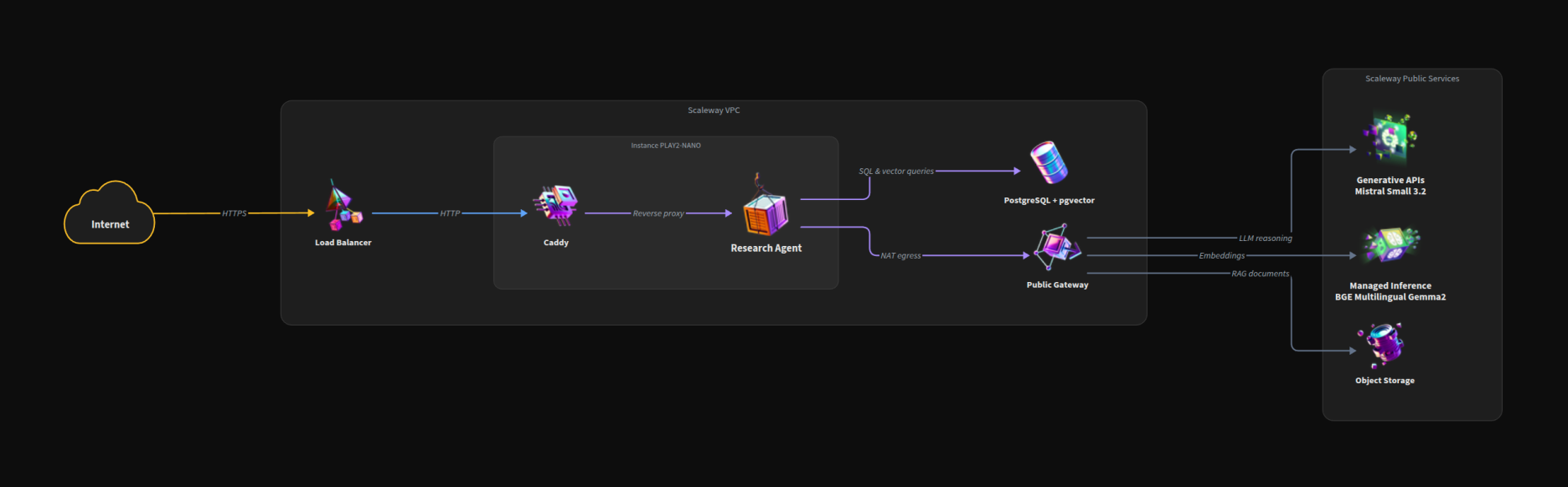Click the 'Mistral Small 3.2' text
This screenshot has height=487, width=1568.
(1390, 192)
